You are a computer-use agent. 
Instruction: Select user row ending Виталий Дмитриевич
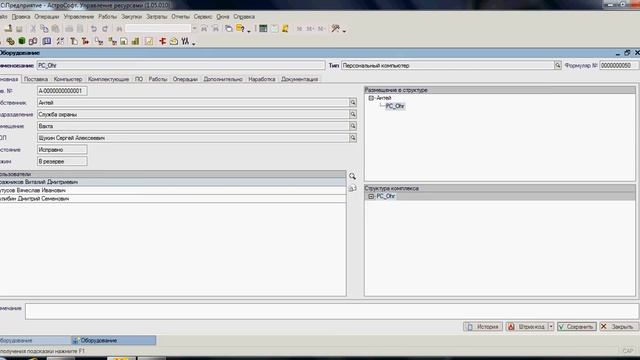click(x=172, y=182)
